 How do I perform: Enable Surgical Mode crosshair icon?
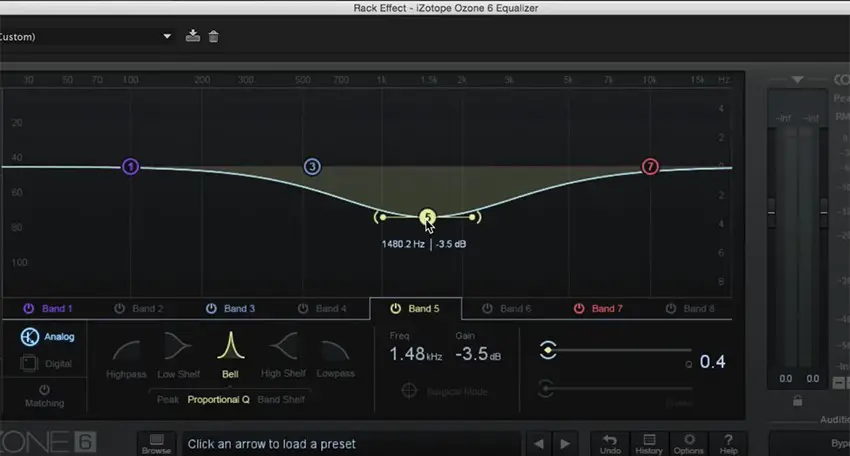tap(409, 390)
